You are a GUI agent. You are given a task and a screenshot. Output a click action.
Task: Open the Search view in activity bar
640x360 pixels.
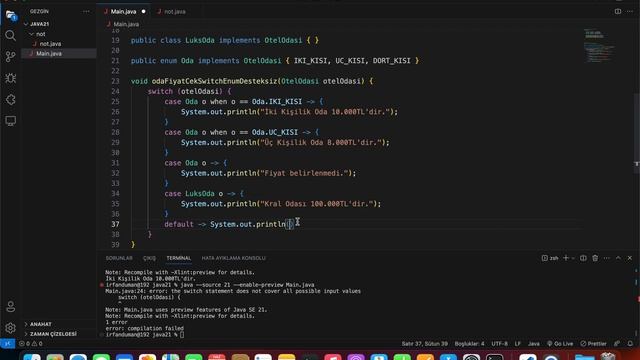(x=11, y=36)
